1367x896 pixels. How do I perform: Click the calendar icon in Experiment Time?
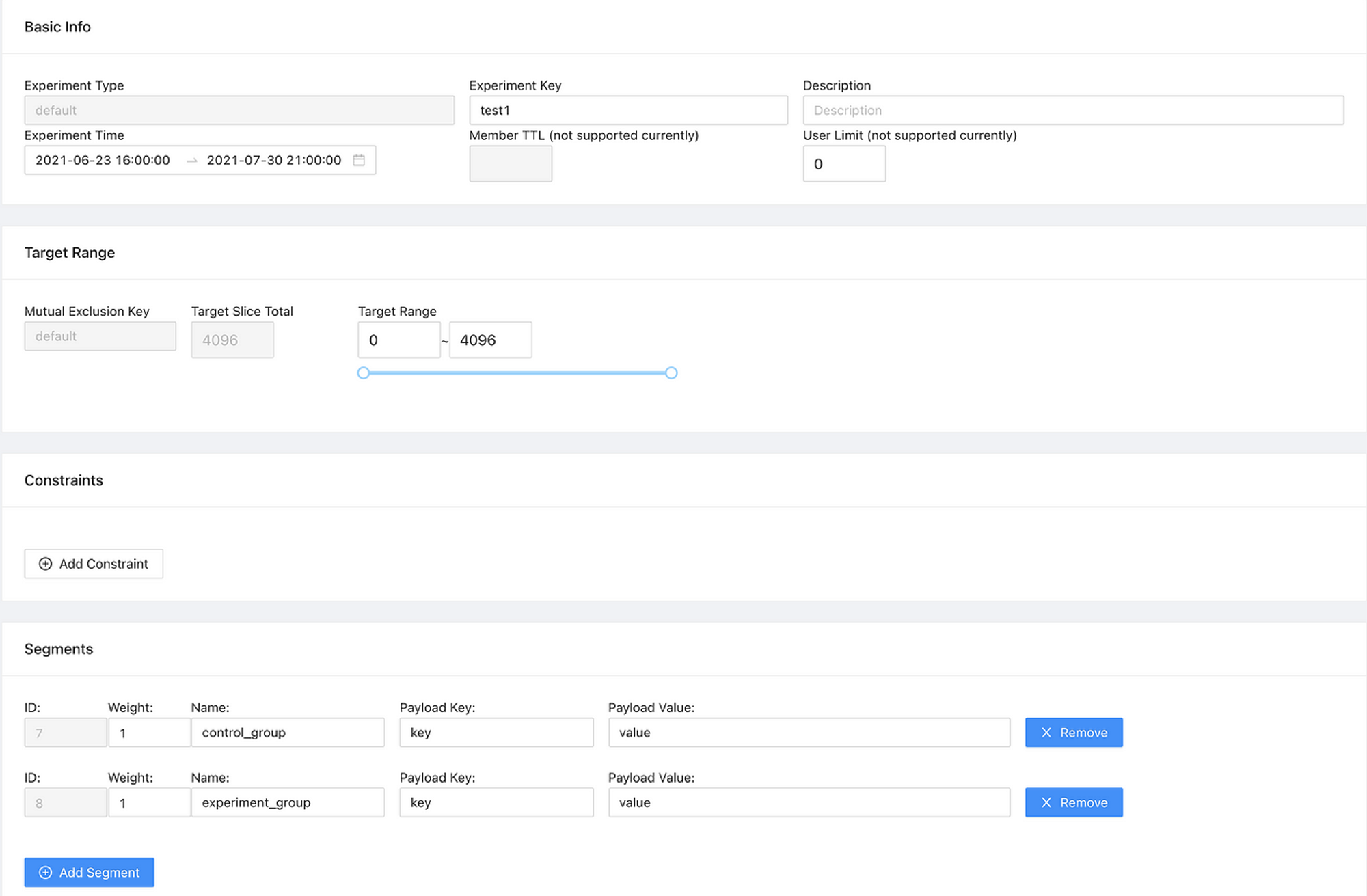pos(359,160)
